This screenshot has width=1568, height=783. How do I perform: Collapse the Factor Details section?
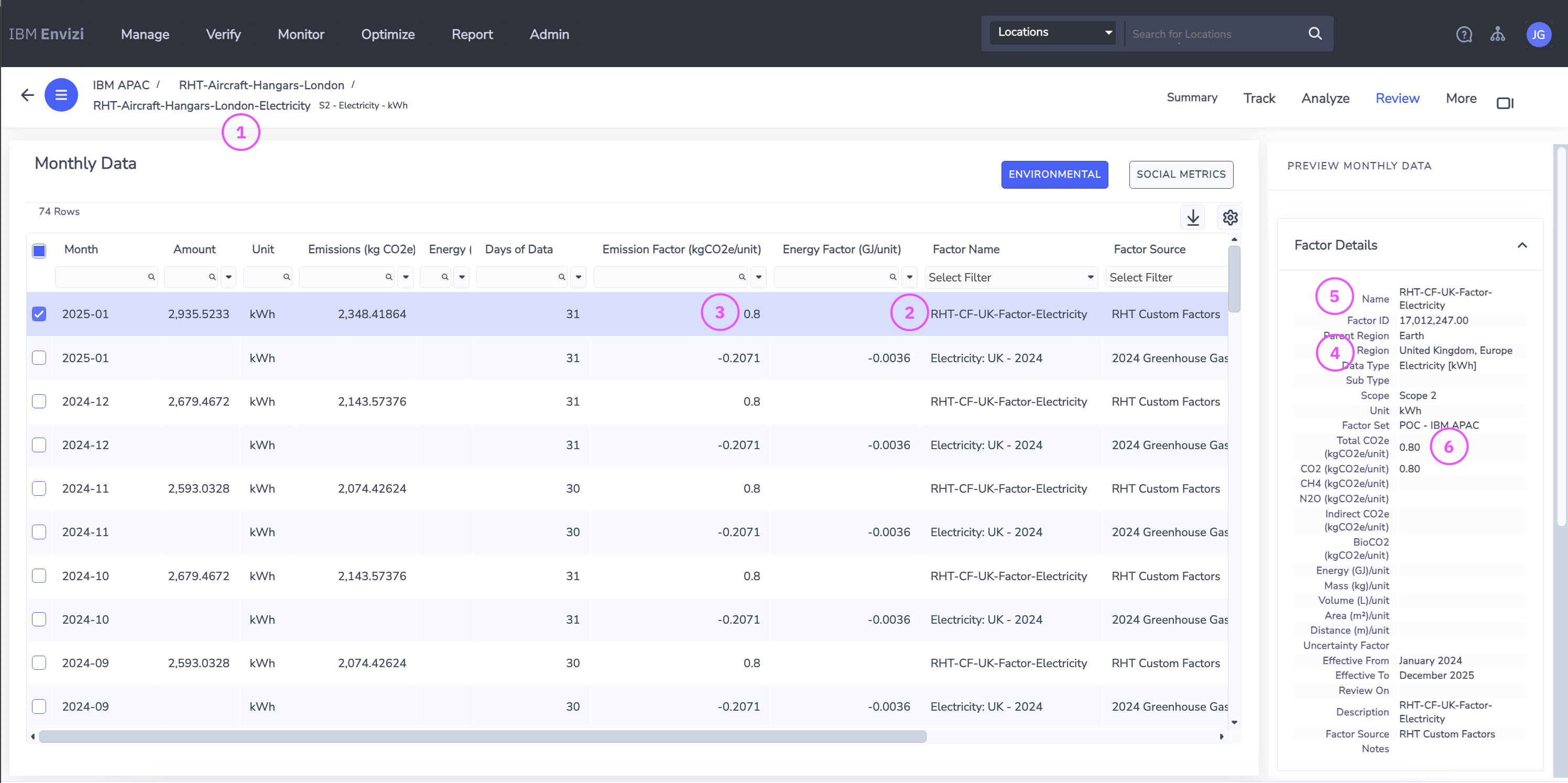(1522, 245)
